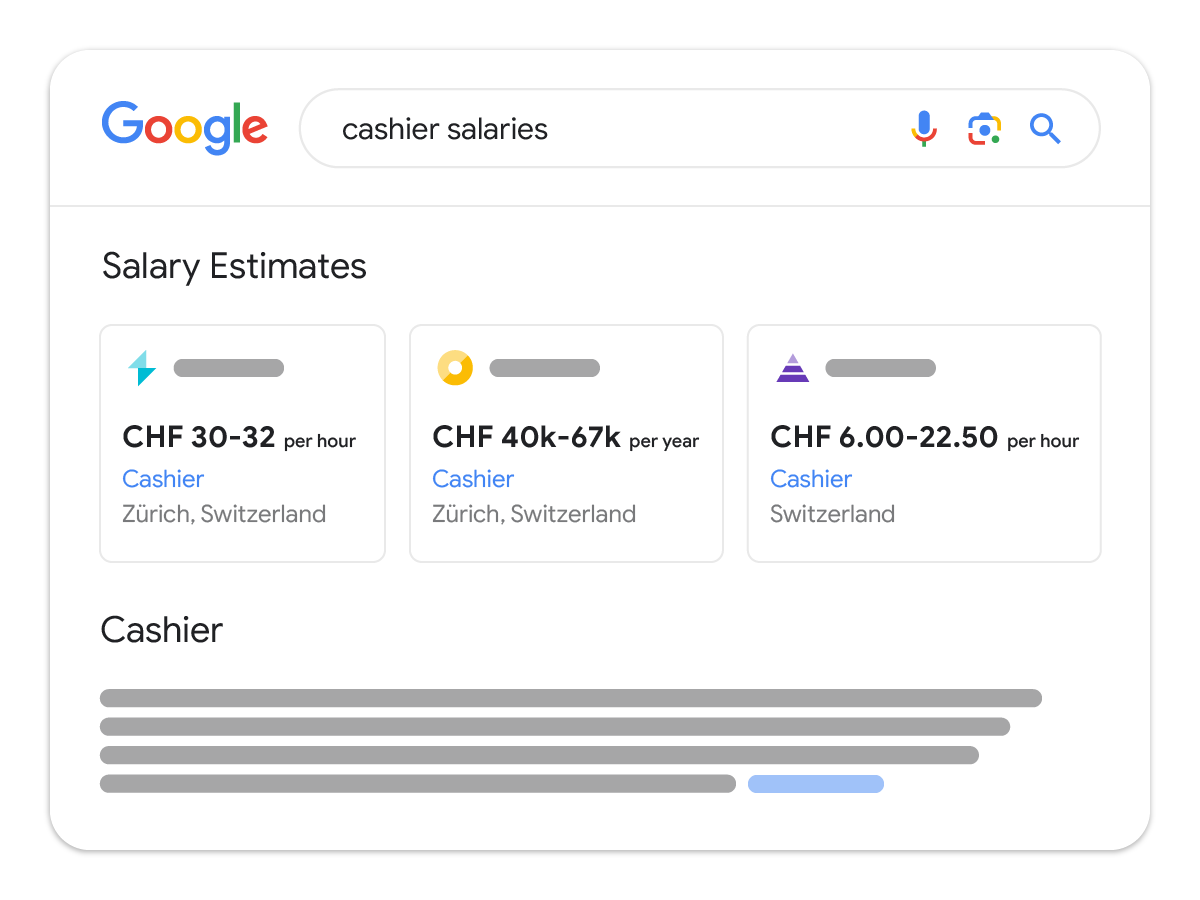Click the Google logo
This screenshot has height=900, width=1200.
click(x=184, y=127)
